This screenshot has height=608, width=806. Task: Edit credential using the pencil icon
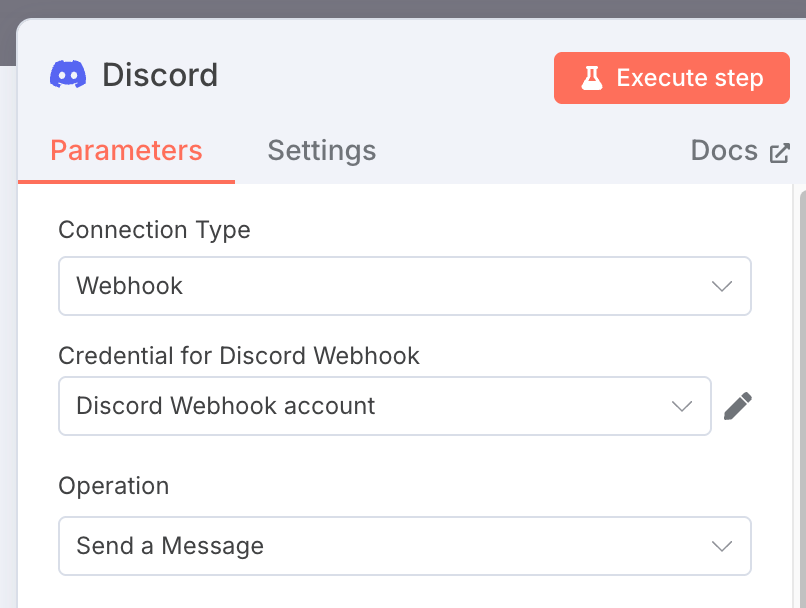pyautogui.click(x=737, y=406)
